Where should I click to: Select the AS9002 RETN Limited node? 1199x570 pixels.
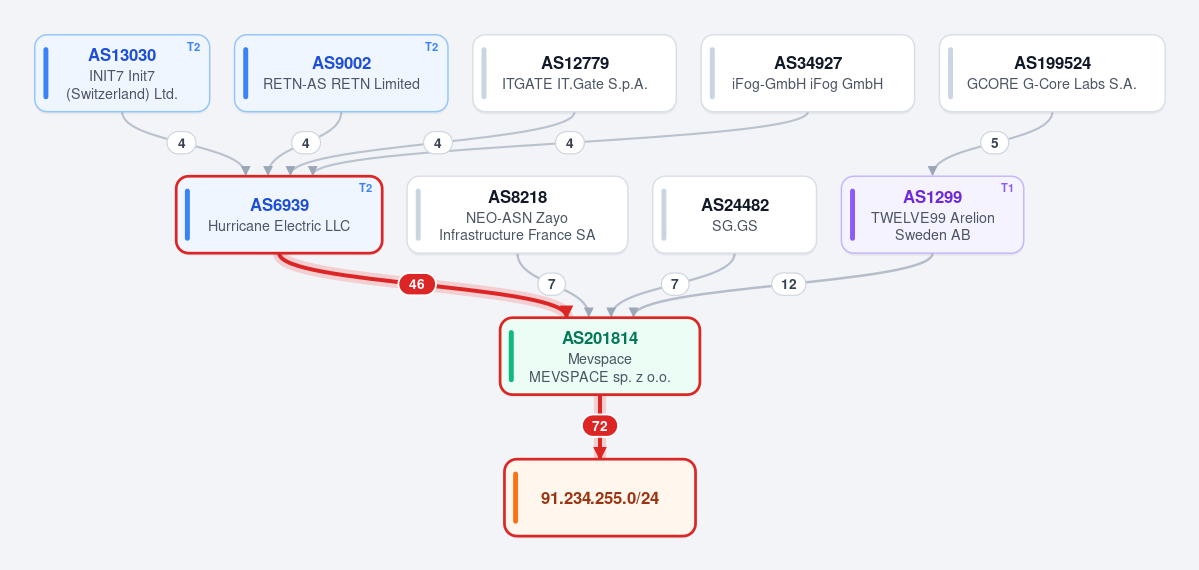click(341, 73)
